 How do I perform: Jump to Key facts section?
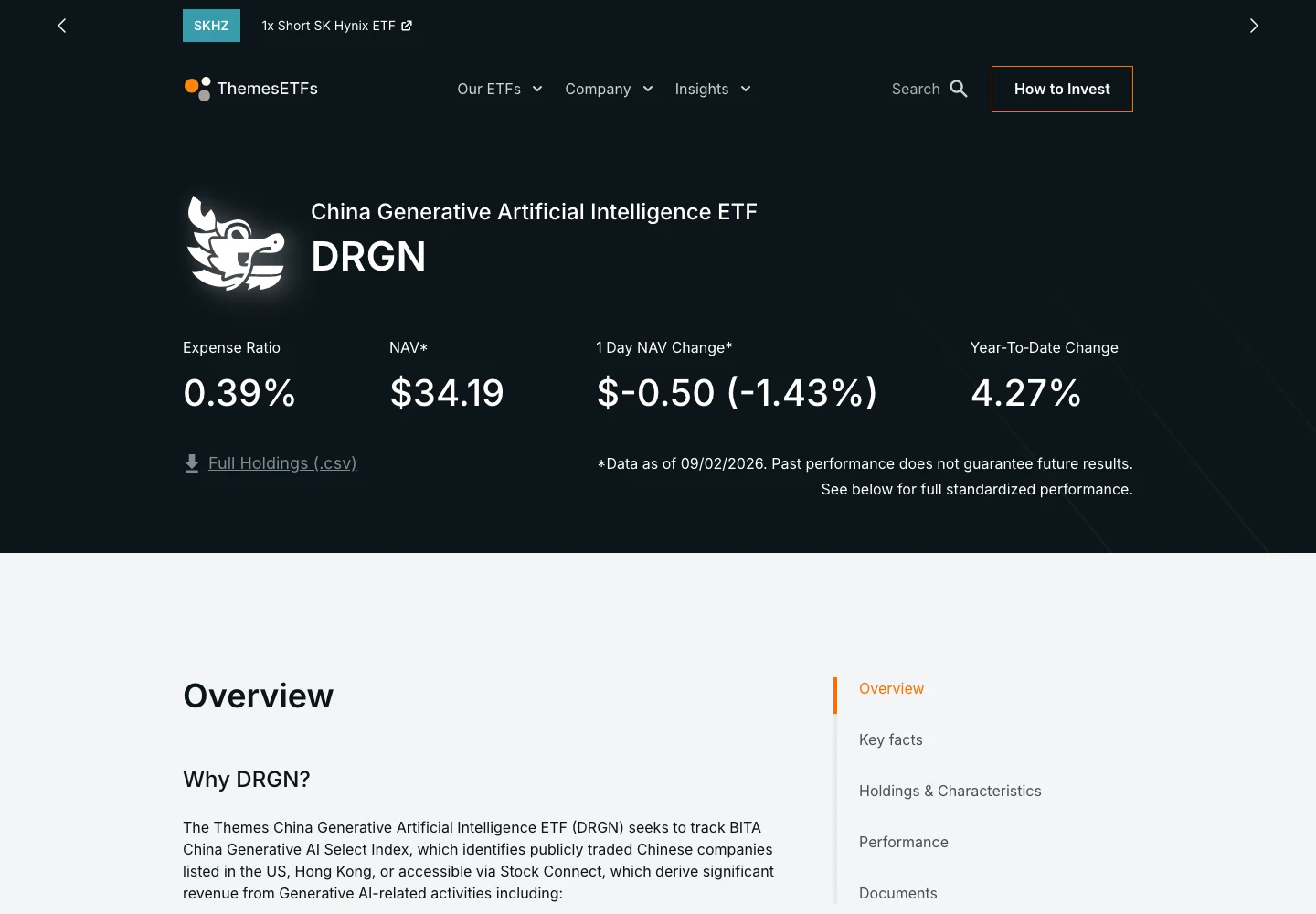coord(891,739)
